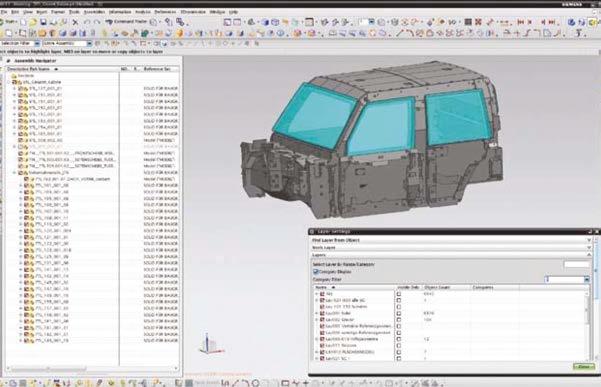601x387 pixels.
Task: Click the wireframe cube display icon
Action: point(275,22)
